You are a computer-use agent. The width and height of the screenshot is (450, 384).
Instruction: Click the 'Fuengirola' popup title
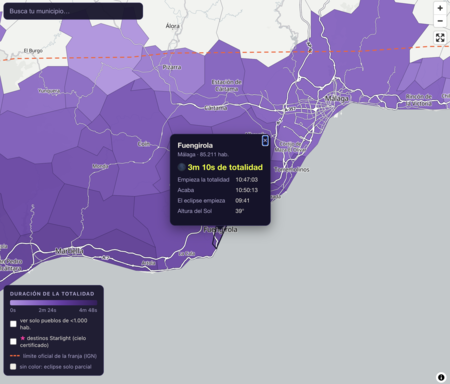pos(195,145)
